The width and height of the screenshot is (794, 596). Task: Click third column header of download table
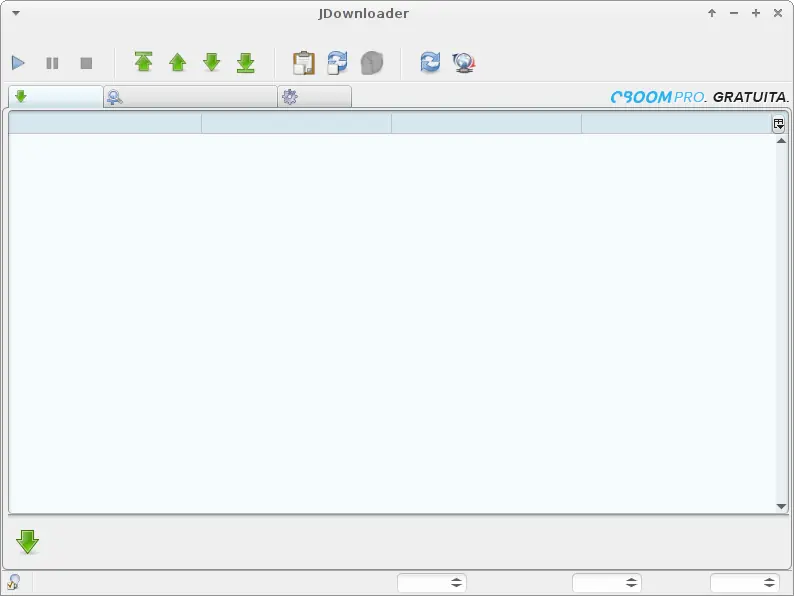486,123
